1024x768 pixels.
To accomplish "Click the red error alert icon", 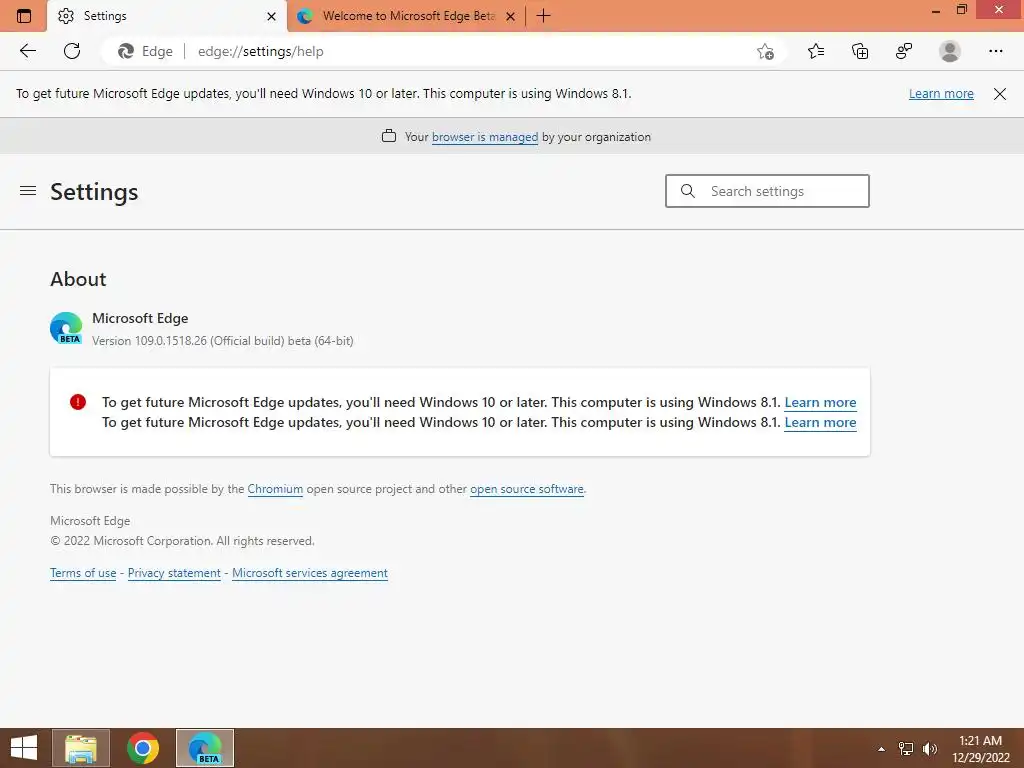I will tap(78, 402).
